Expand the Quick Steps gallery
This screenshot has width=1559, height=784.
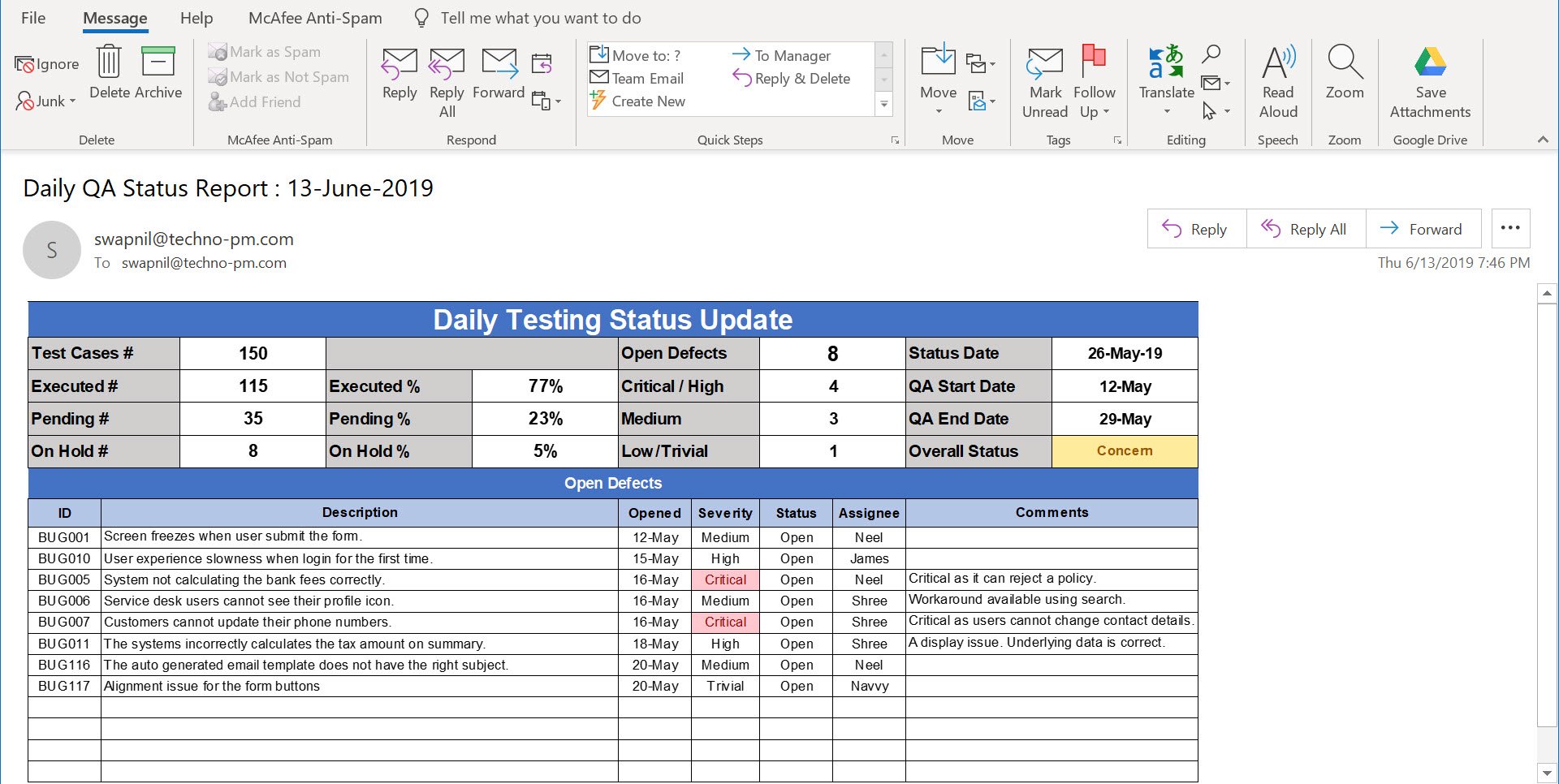884,105
